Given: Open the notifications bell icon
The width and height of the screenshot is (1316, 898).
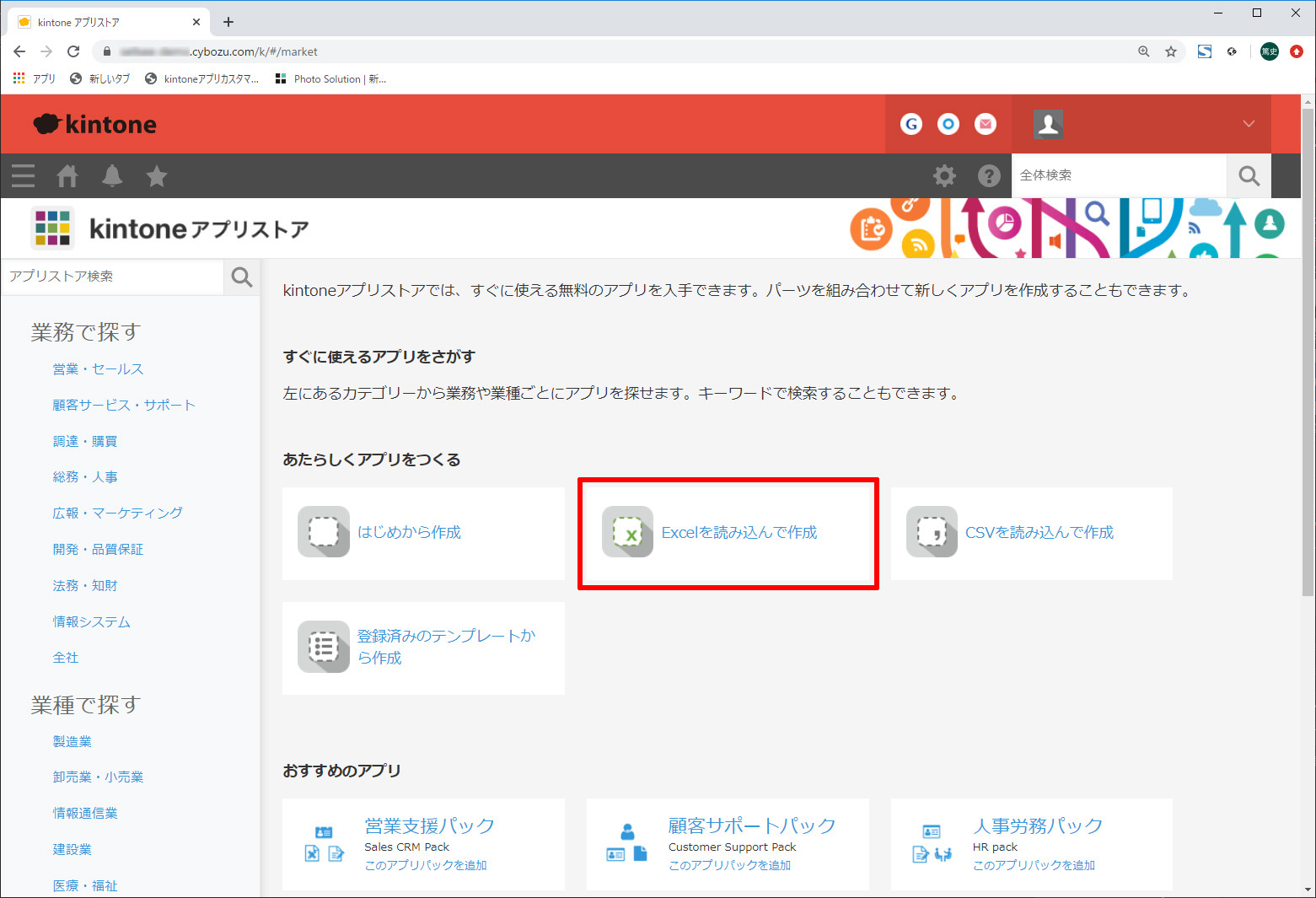Looking at the screenshot, I should [x=112, y=175].
